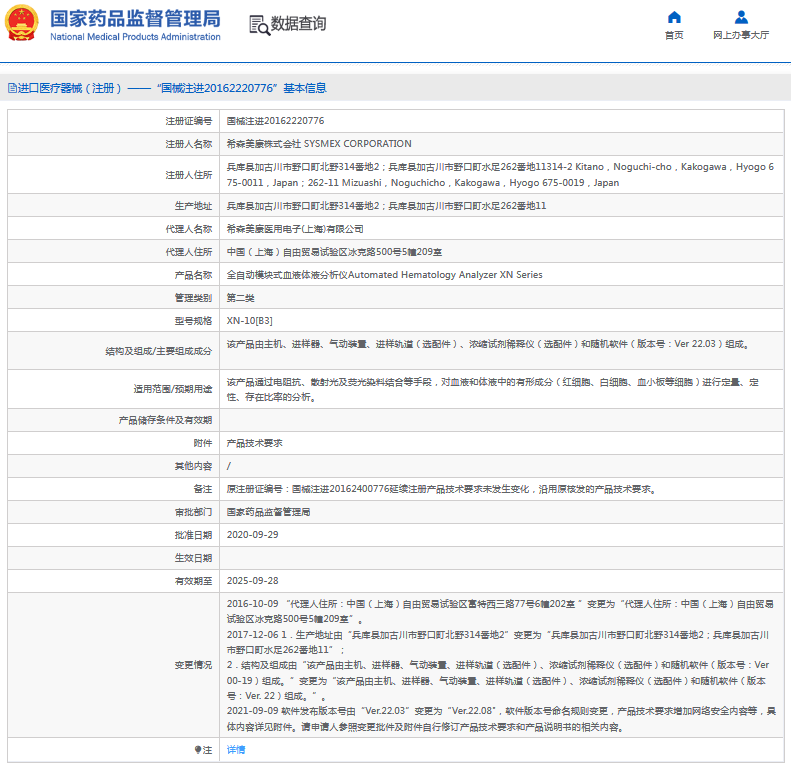Click the 生效日期 row label

193,558
